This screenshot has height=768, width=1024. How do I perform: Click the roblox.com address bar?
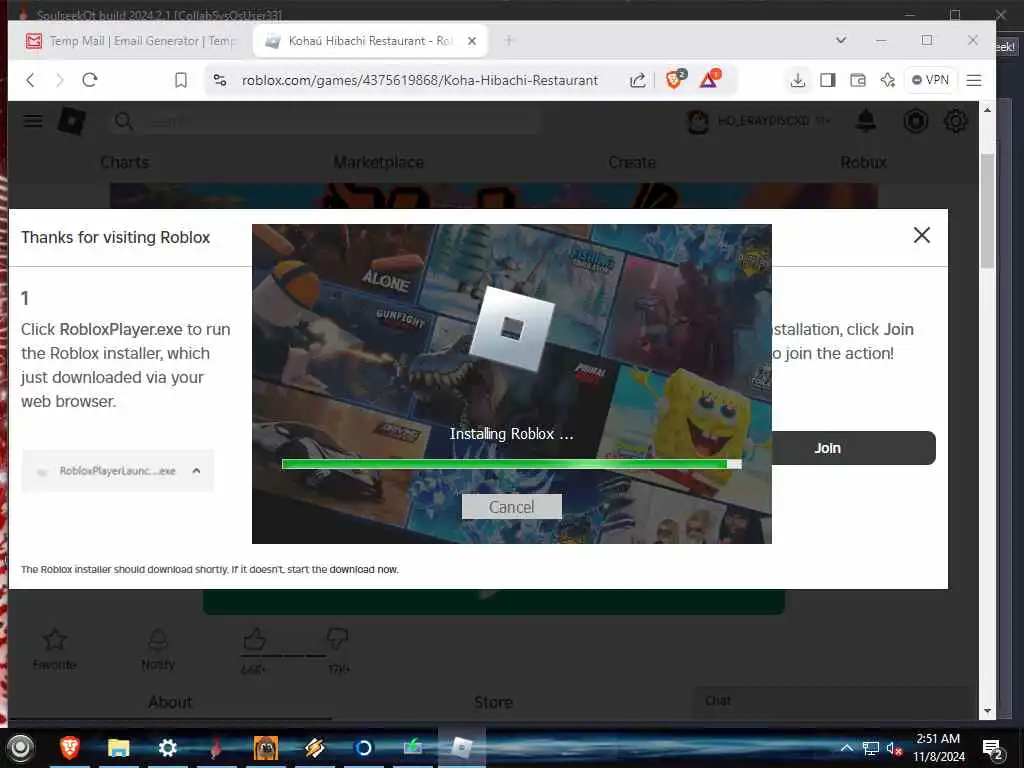pyautogui.click(x=420, y=80)
